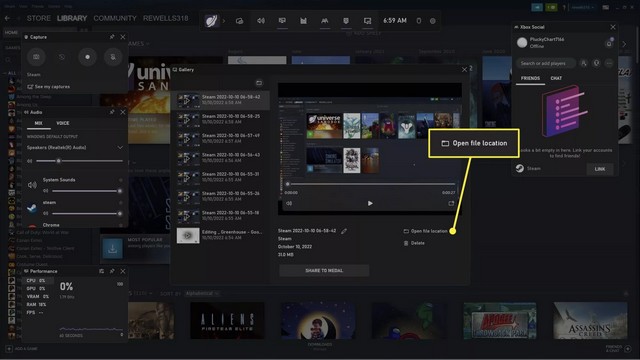Link Steam account in Xbox Social
The image size is (640, 360).
(x=600, y=169)
